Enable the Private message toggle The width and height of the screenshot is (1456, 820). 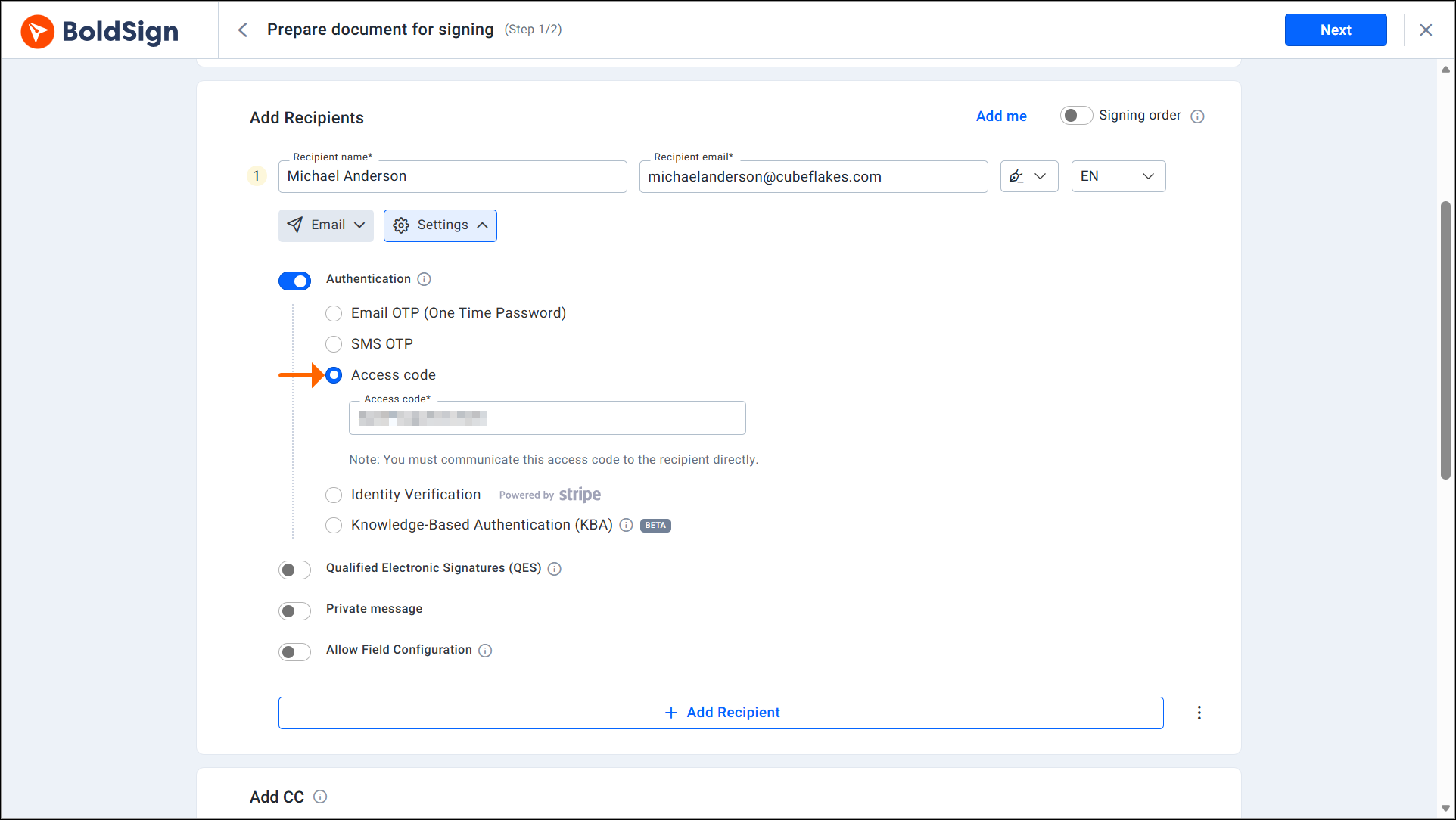click(x=294, y=610)
